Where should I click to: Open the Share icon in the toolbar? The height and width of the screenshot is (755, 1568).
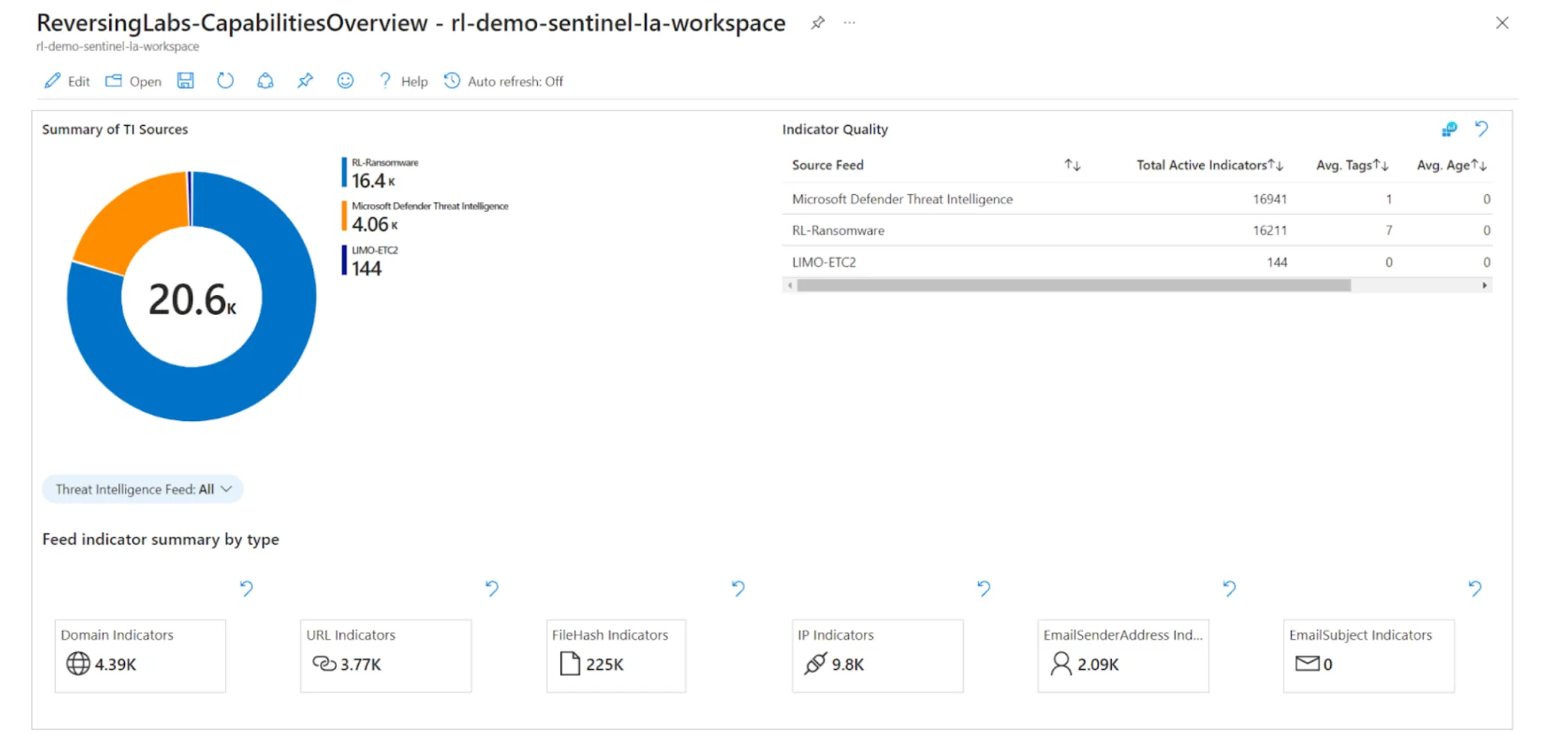[265, 80]
